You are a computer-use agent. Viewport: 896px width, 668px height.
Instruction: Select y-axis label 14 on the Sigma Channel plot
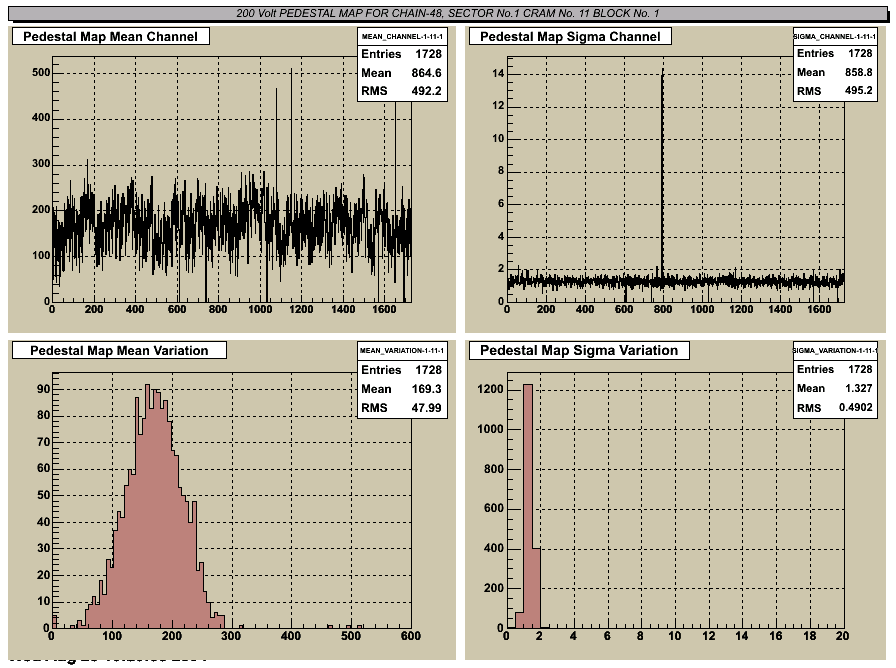pyautogui.click(x=498, y=73)
